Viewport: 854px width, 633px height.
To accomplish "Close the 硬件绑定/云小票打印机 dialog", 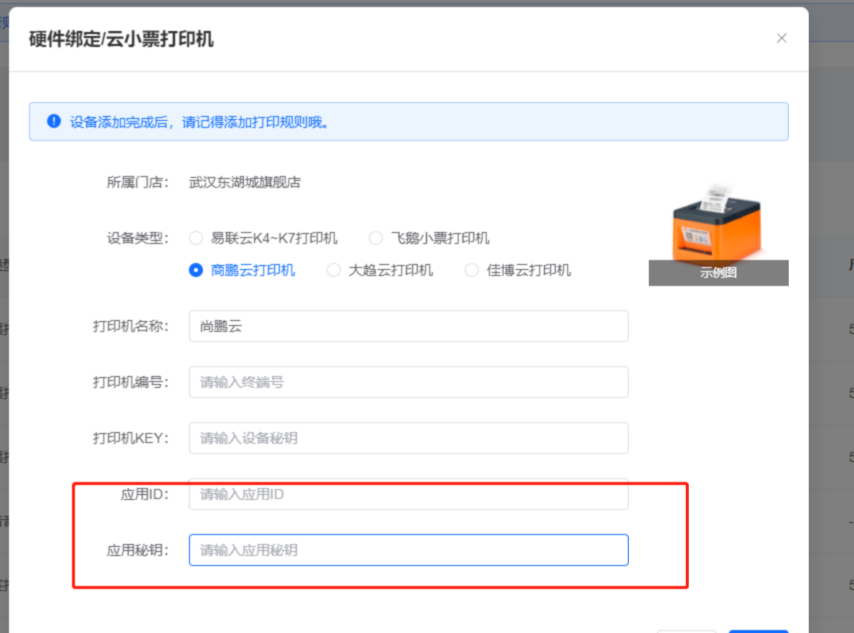I will click(782, 38).
